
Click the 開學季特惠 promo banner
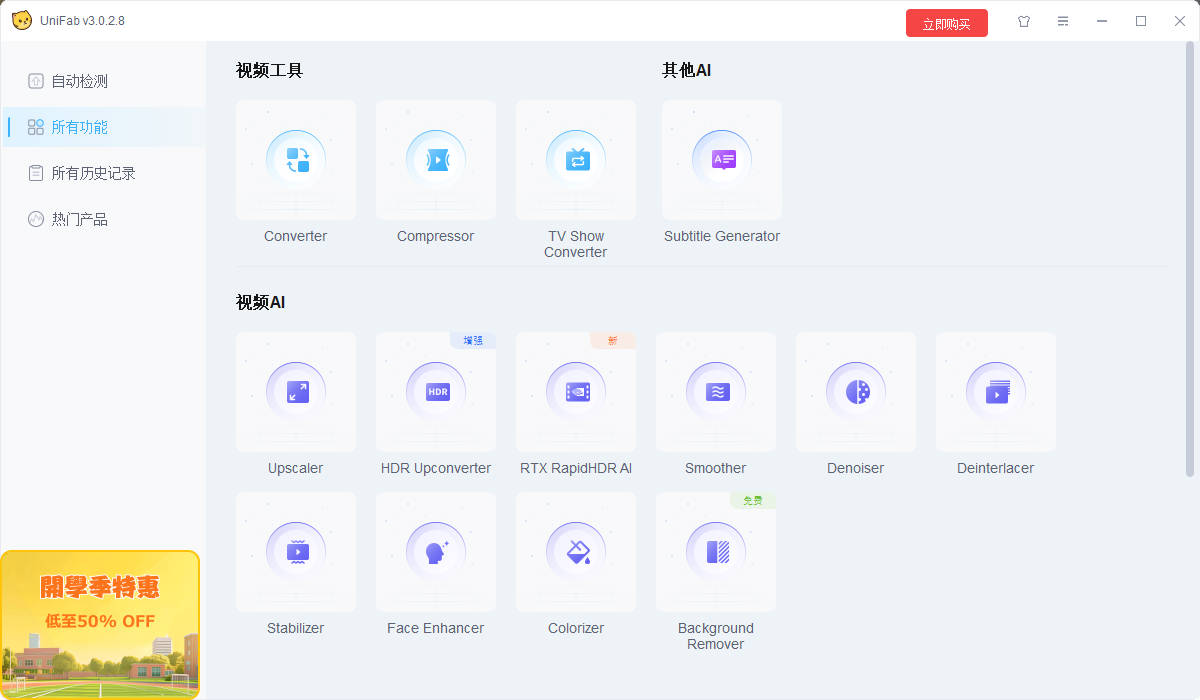pyautogui.click(x=100, y=624)
